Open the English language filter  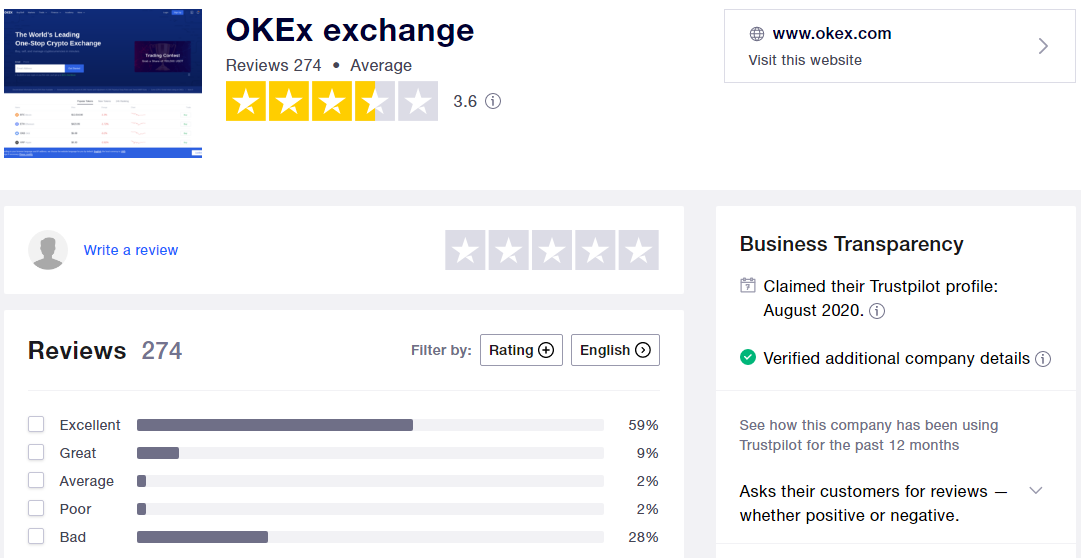[615, 350]
